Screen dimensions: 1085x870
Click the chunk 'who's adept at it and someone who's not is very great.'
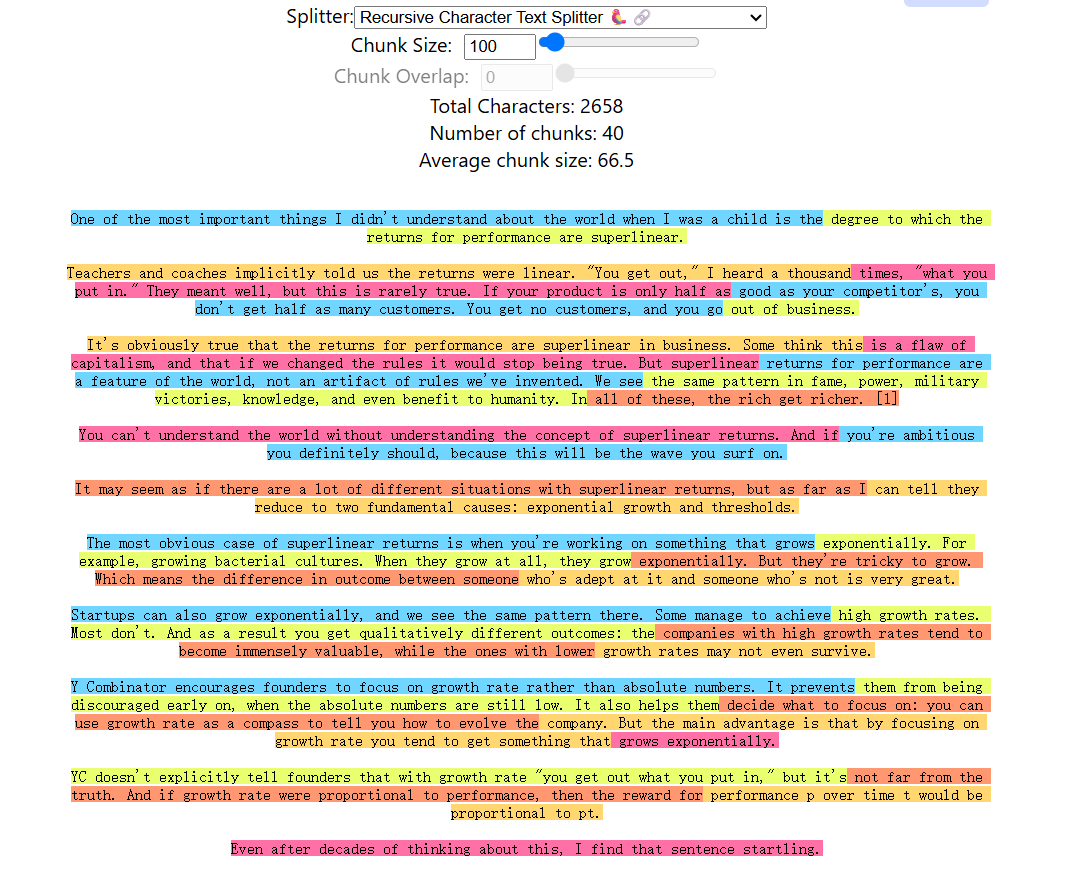click(x=739, y=579)
